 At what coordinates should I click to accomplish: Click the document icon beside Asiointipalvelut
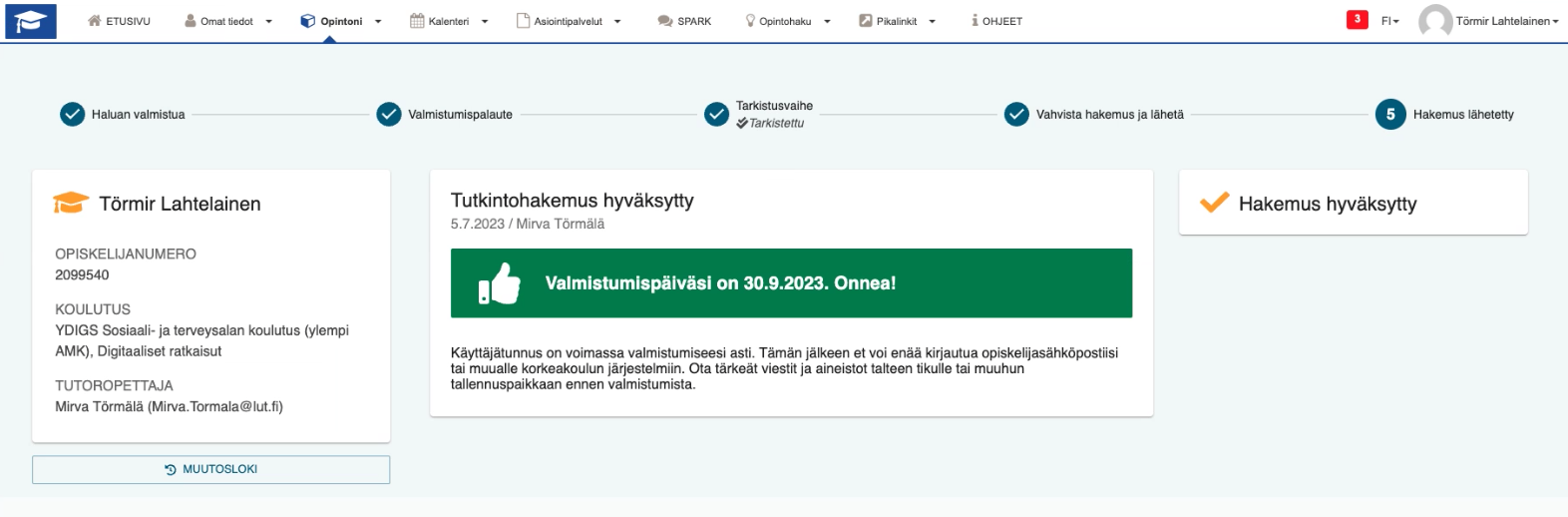tap(523, 21)
